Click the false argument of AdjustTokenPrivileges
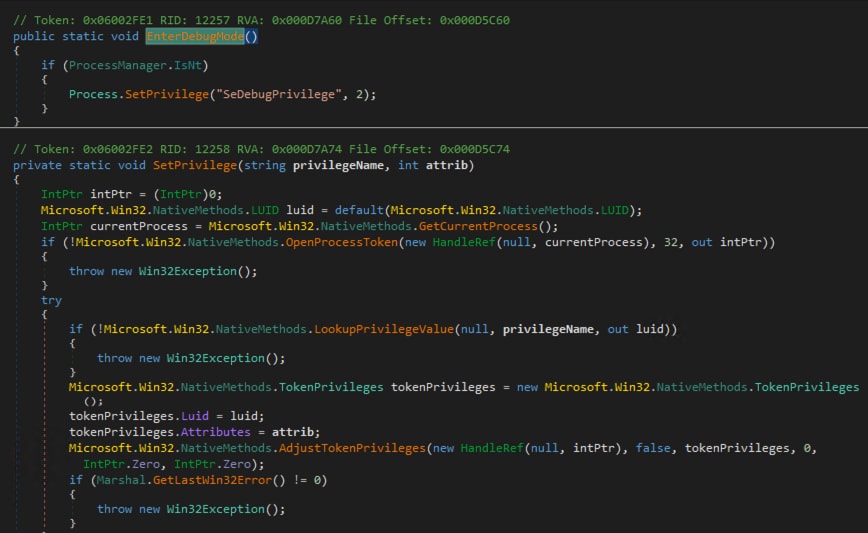 click(x=653, y=448)
